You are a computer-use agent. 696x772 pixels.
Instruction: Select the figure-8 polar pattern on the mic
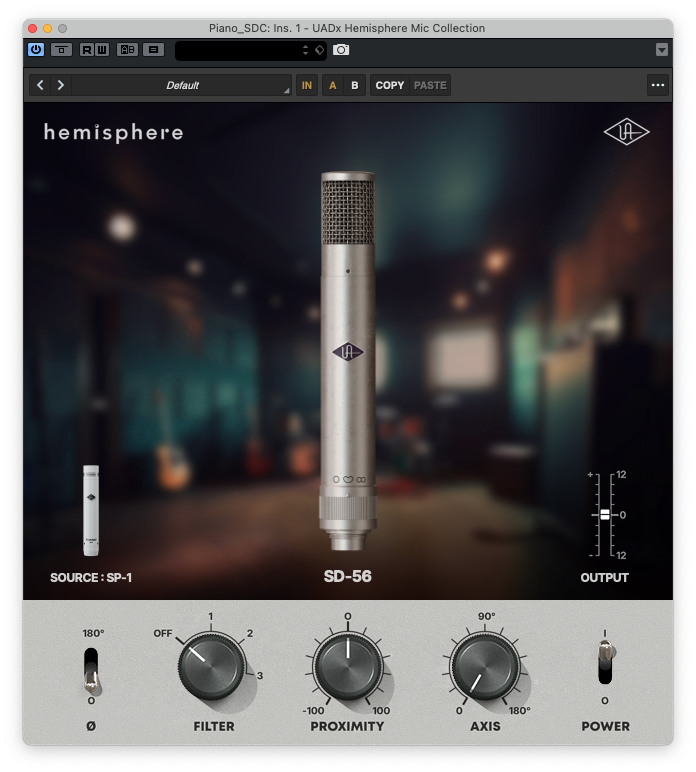coord(361,479)
